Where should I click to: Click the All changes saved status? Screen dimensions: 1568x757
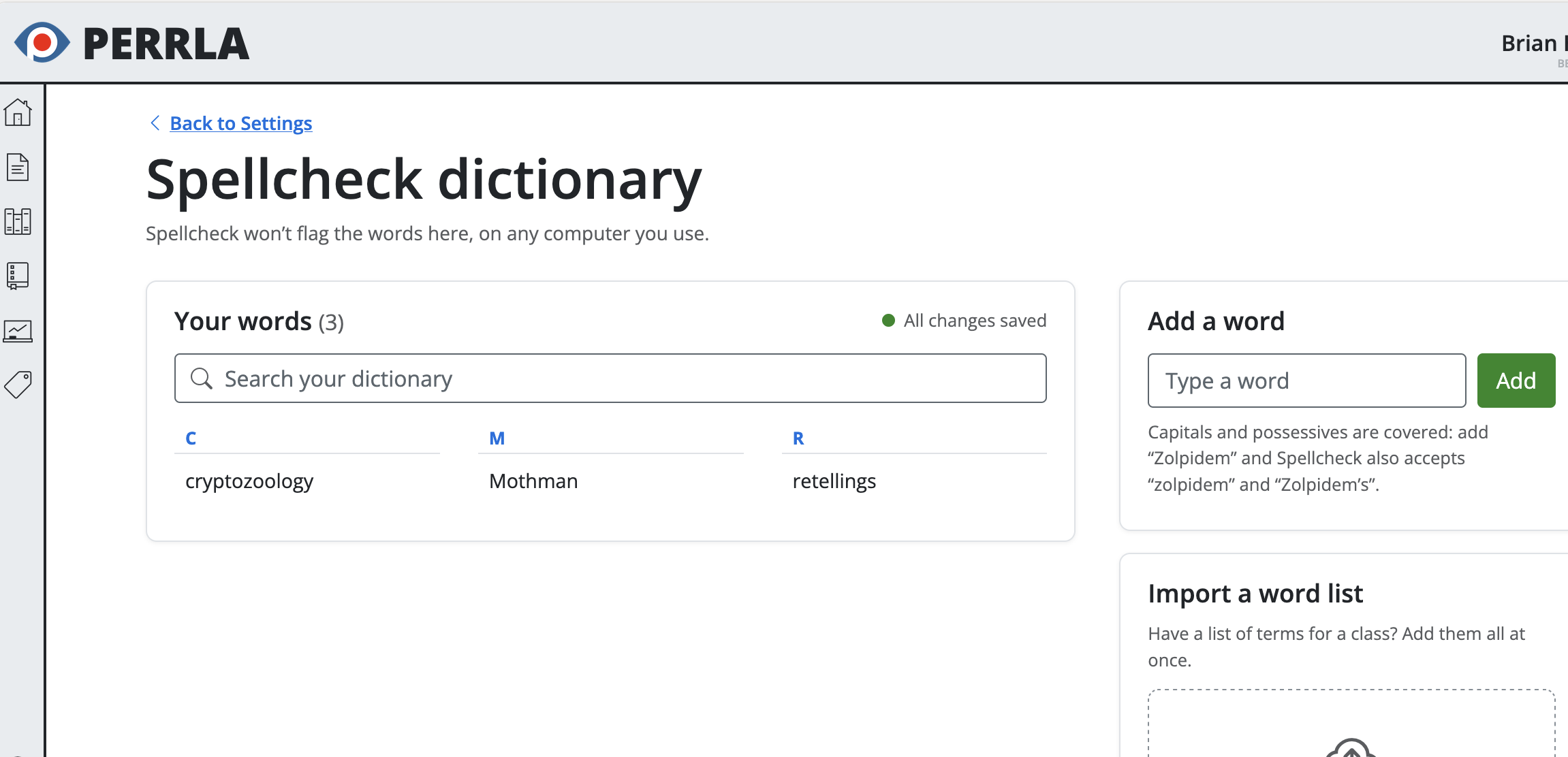(x=965, y=321)
